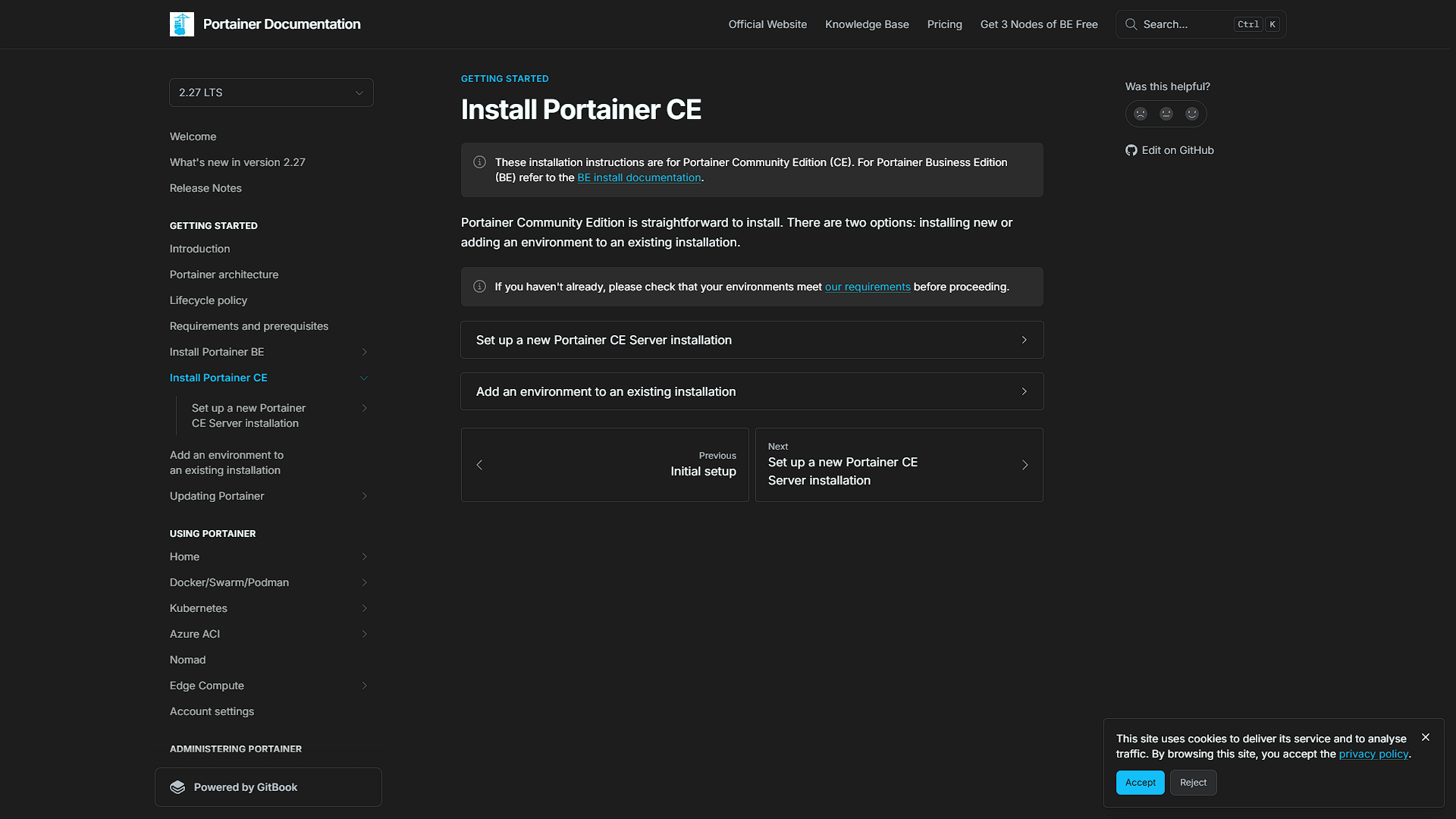Viewport: 1456px width, 819px height.
Task: Expand the Home section chevron
Action: pyautogui.click(x=364, y=557)
